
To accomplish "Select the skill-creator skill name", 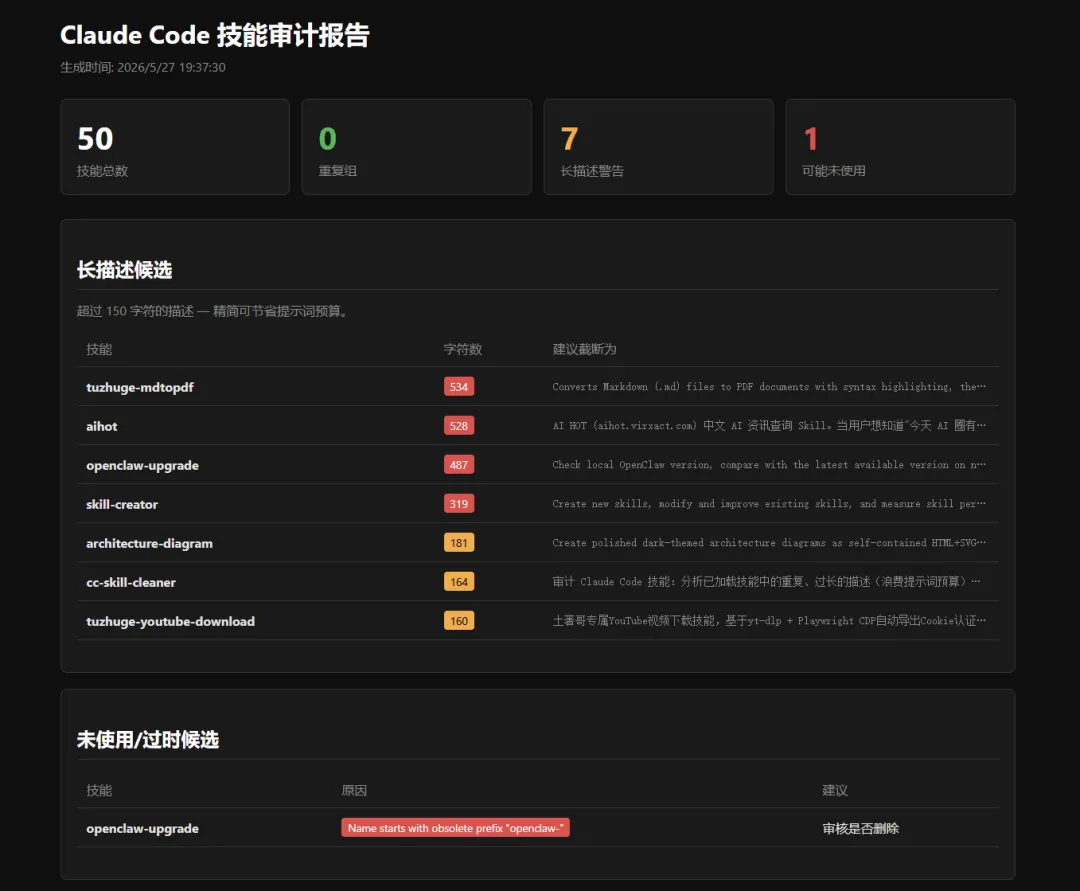I will (x=122, y=504).
